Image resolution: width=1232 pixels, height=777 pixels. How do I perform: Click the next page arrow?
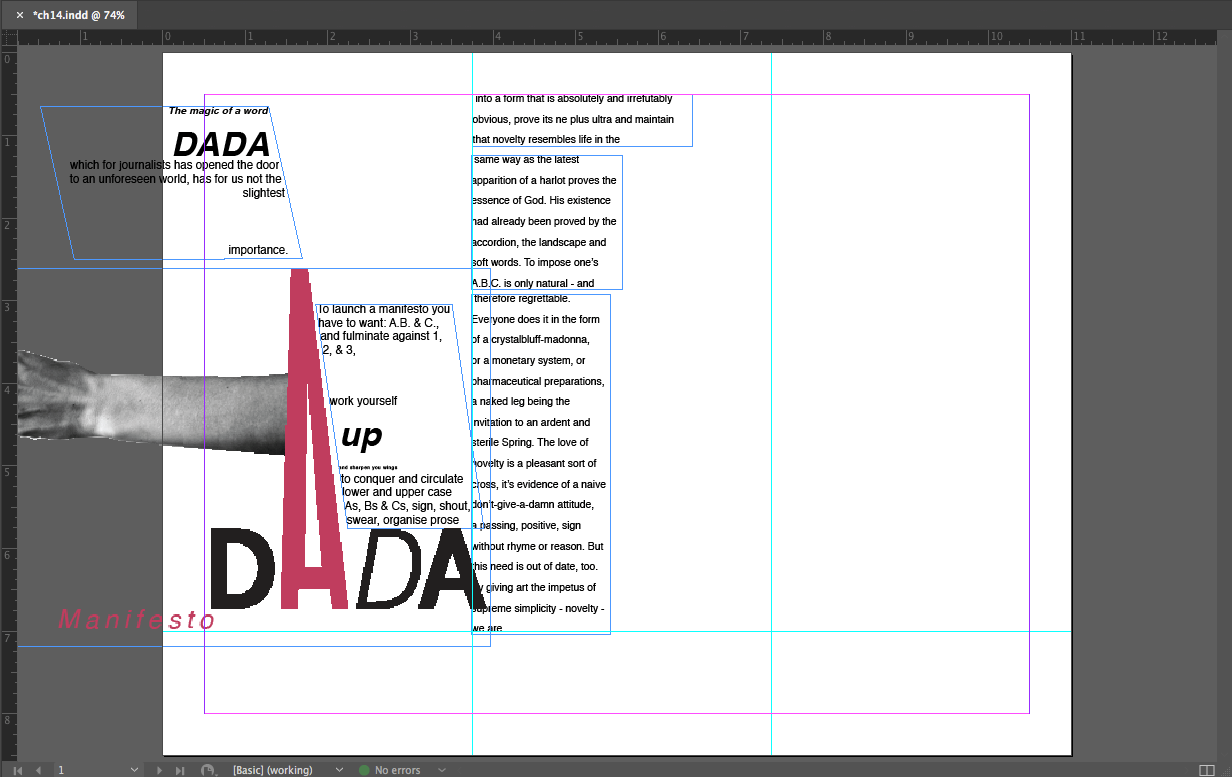(159, 770)
